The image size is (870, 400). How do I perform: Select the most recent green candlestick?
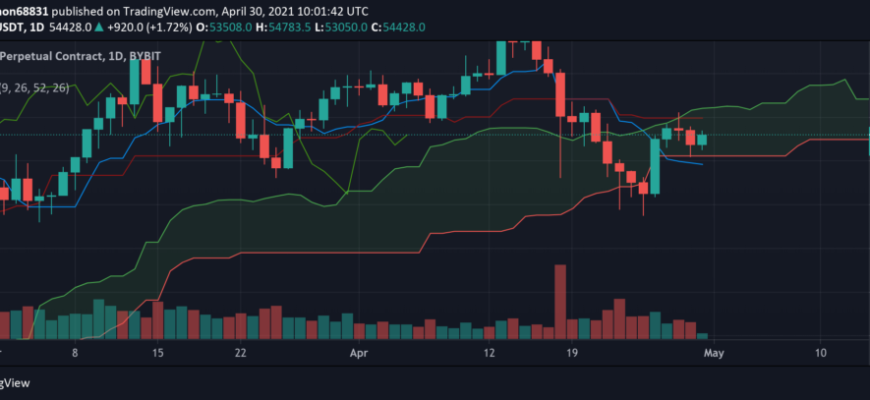pyautogui.click(x=702, y=140)
